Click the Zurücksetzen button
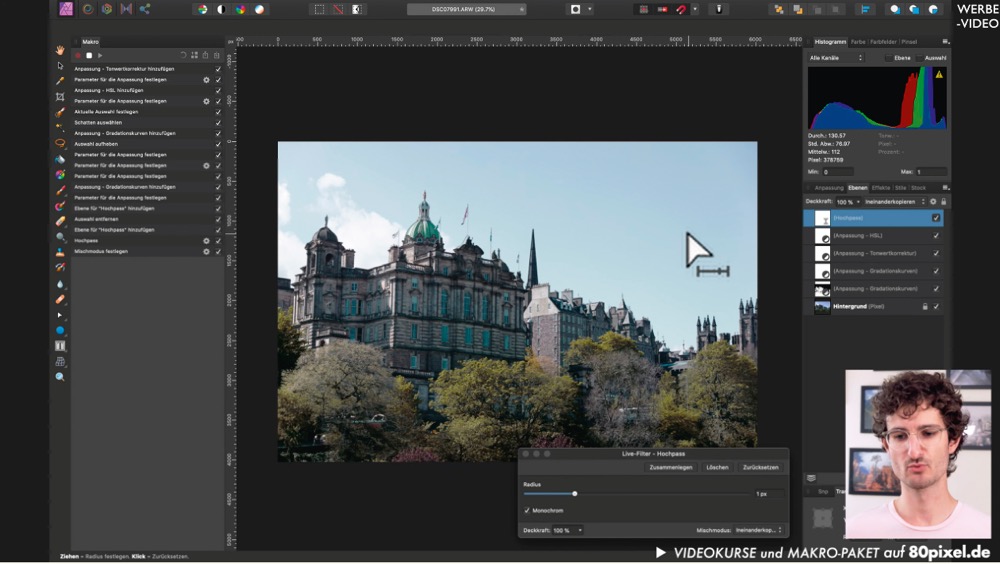Viewport: 1000px width, 564px height. click(x=760, y=467)
